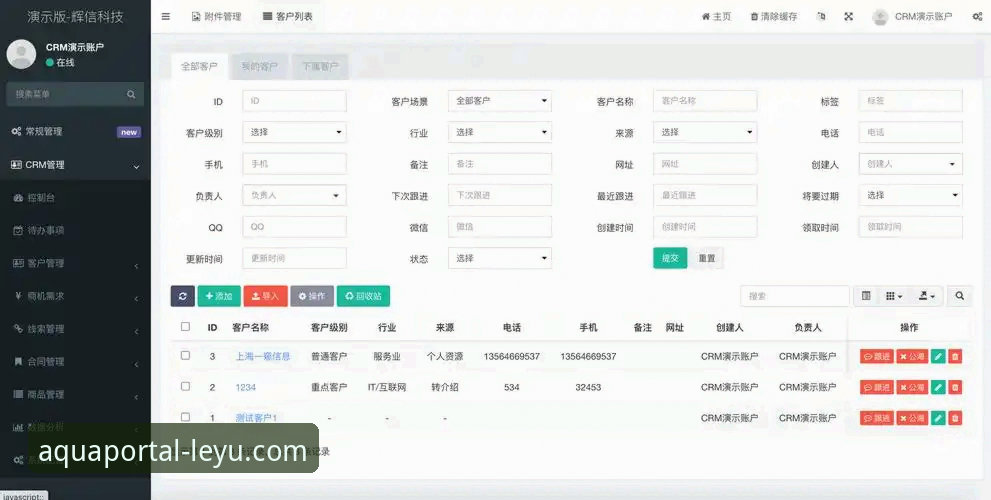Click 公海 button for customer 1234

point(912,387)
